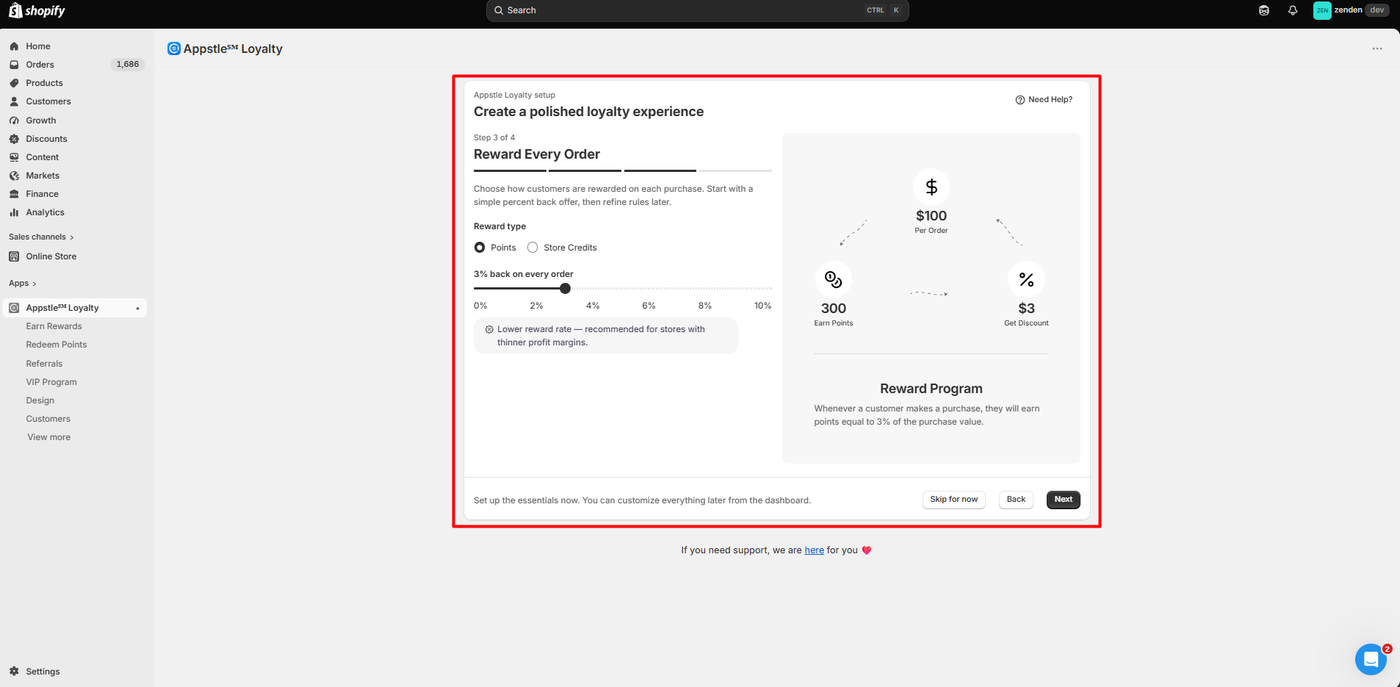Open the zenden store account menu
Viewport: 1400px width, 687px height.
click(x=1352, y=10)
